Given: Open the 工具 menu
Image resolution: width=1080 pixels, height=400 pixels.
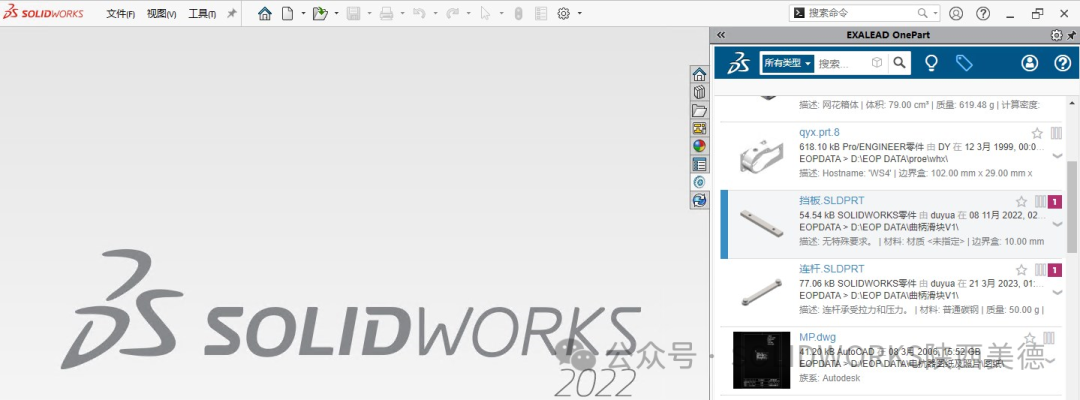Looking at the screenshot, I should [202, 14].
